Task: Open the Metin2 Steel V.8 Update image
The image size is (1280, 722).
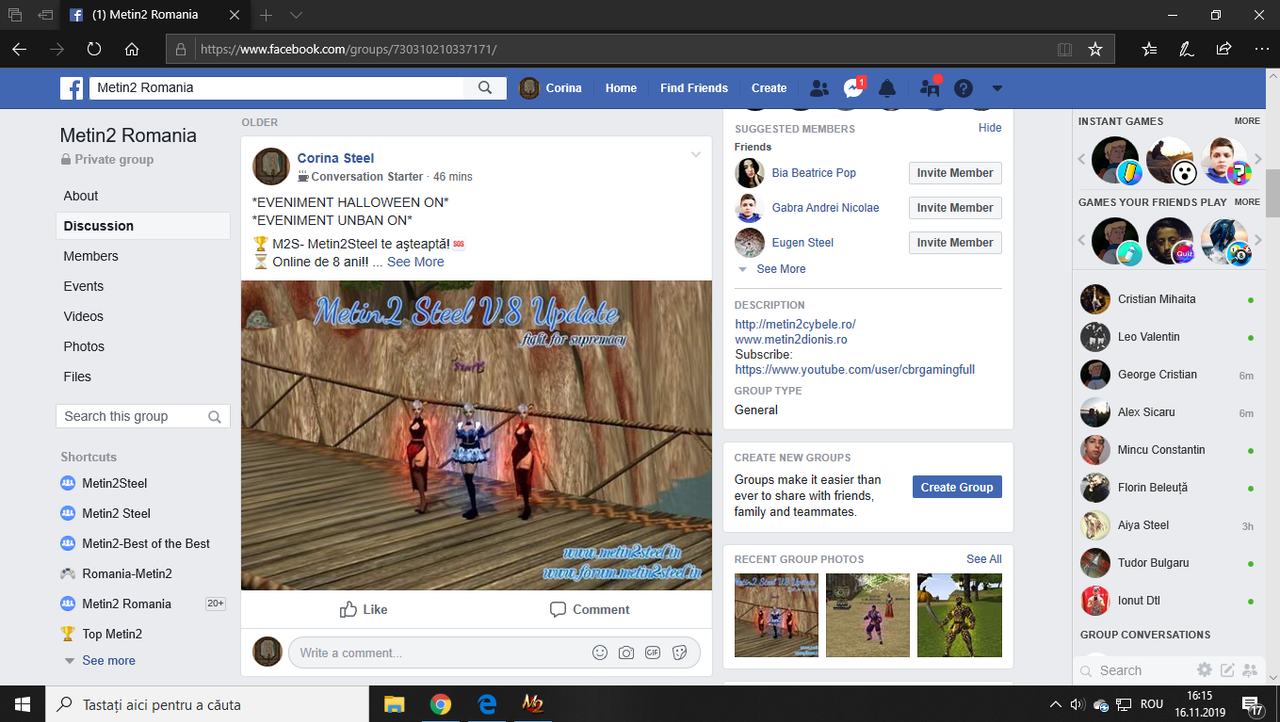Action: coord(476,435)
